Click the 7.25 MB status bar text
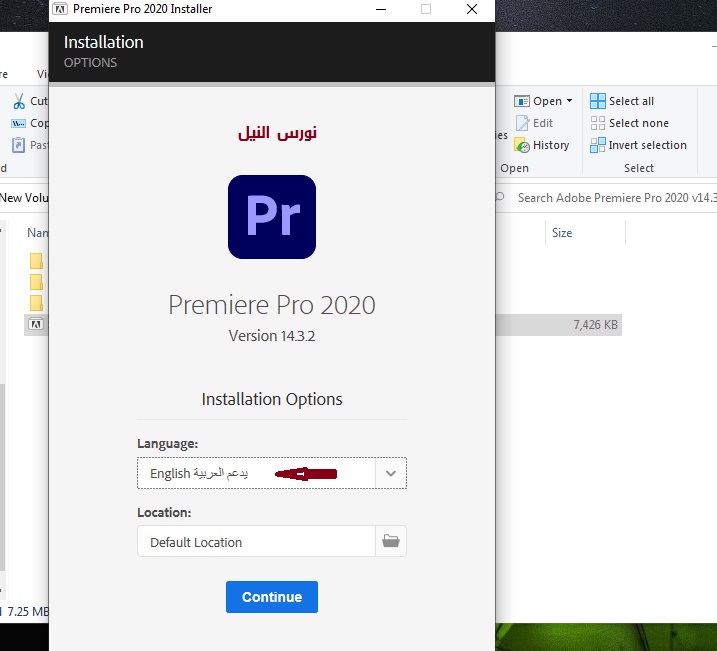 tap(28, 611)
